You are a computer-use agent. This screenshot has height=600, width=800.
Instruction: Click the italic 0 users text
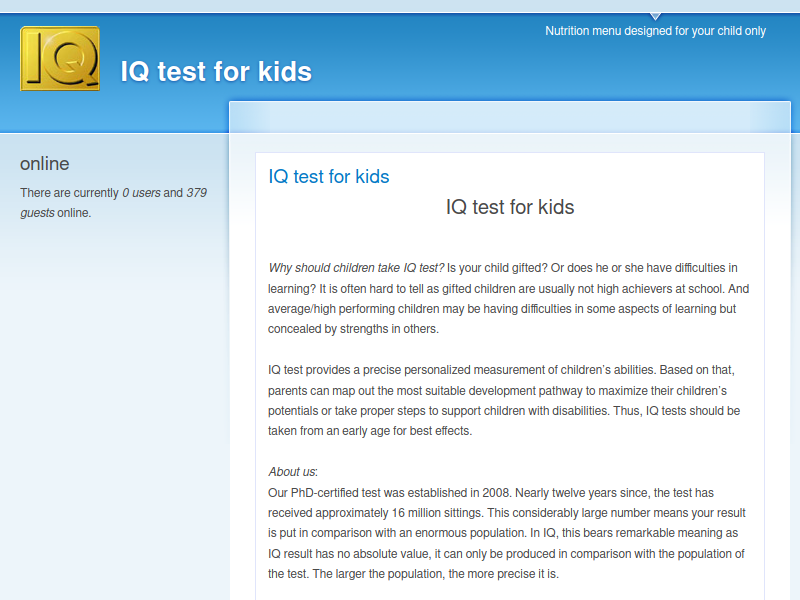pyautogui.click(x=141, y=193)
